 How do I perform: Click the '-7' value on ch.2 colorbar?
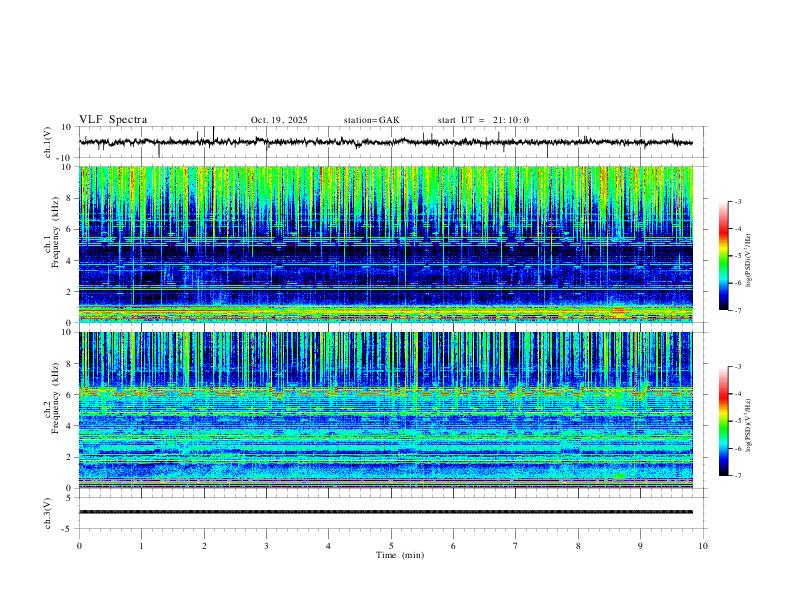[x=737, y=475]
